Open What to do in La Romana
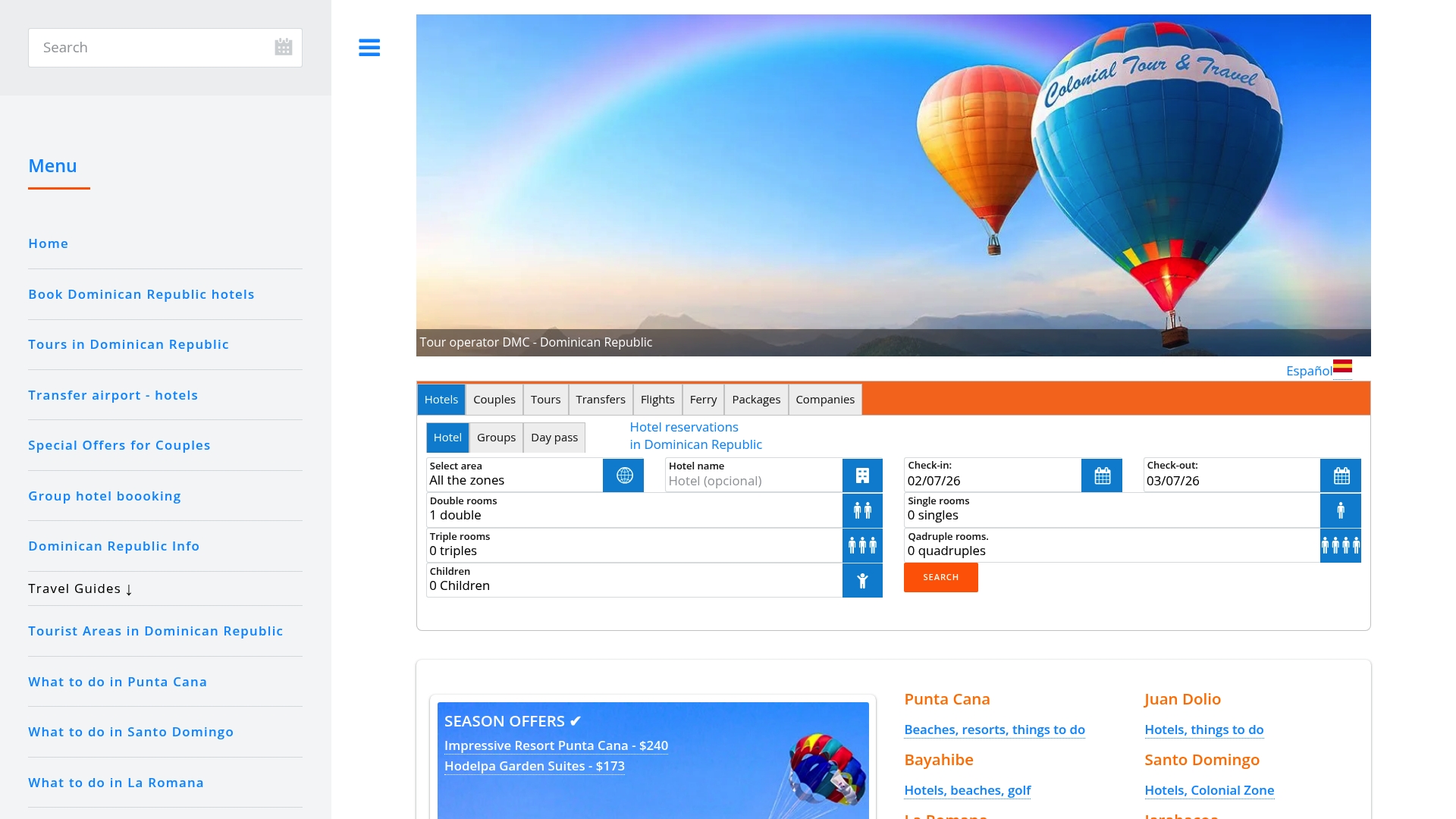The height and width of the screenshot is (819, 1456). (116, 783)
